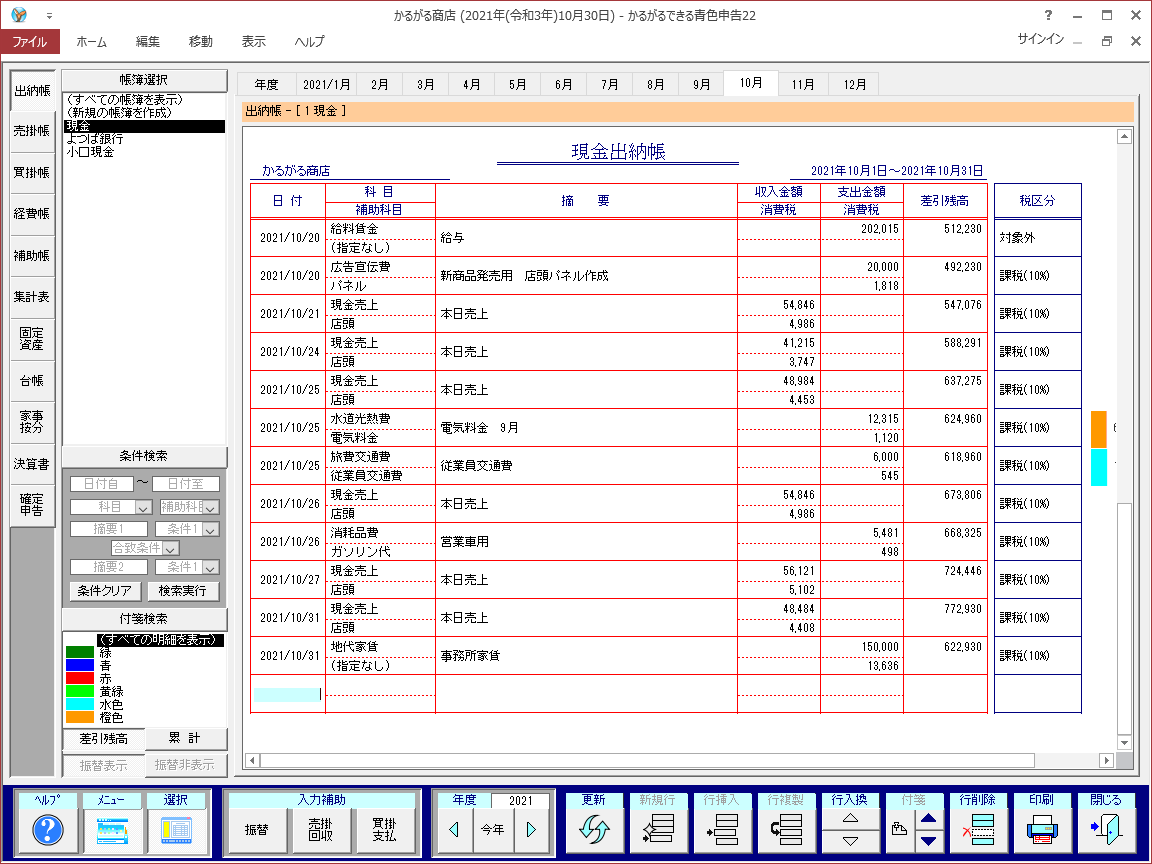Click the Help question mark icon
The height and width of the screenshot is (864, 1152).
(x=48, y=830)
